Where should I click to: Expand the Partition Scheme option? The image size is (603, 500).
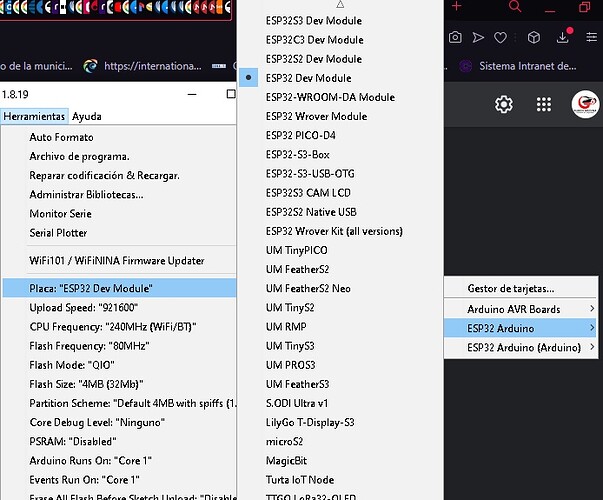click(119, 403)
